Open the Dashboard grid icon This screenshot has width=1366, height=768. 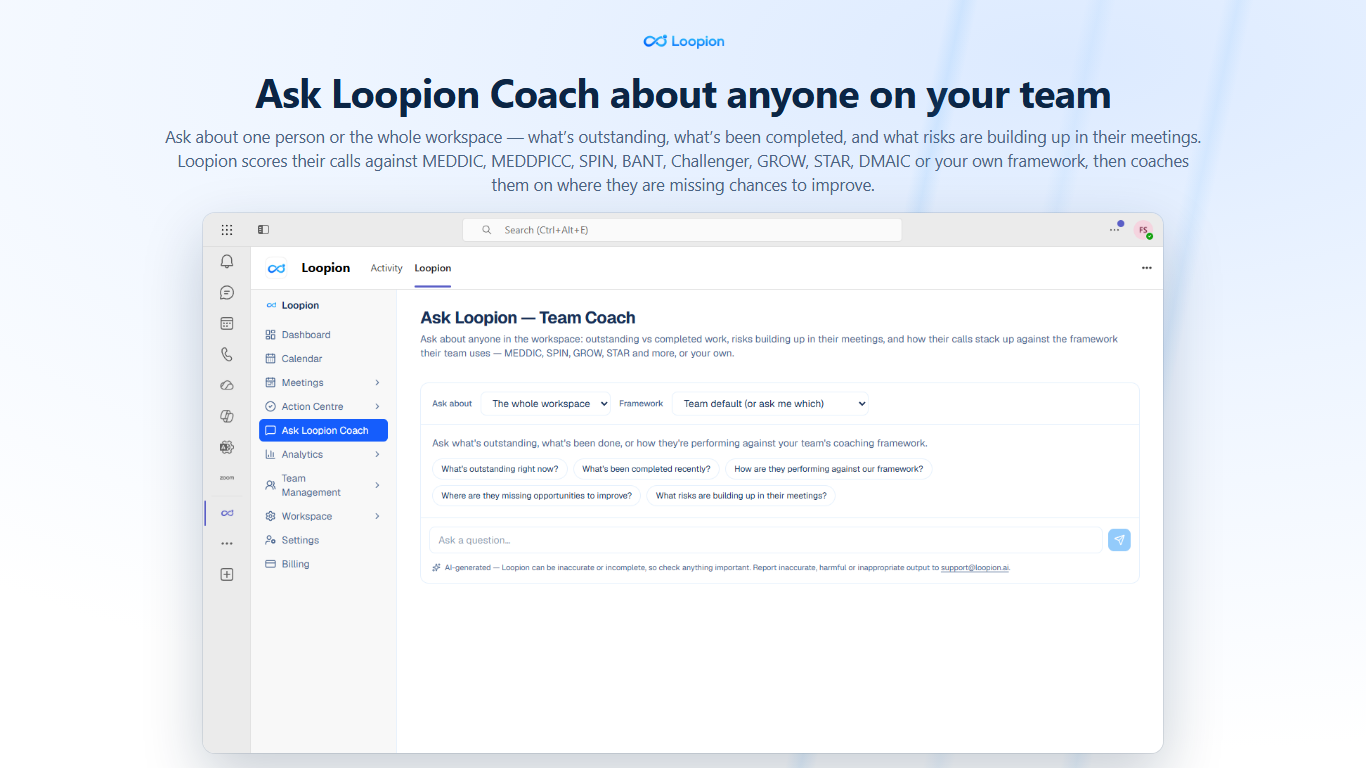270,335
